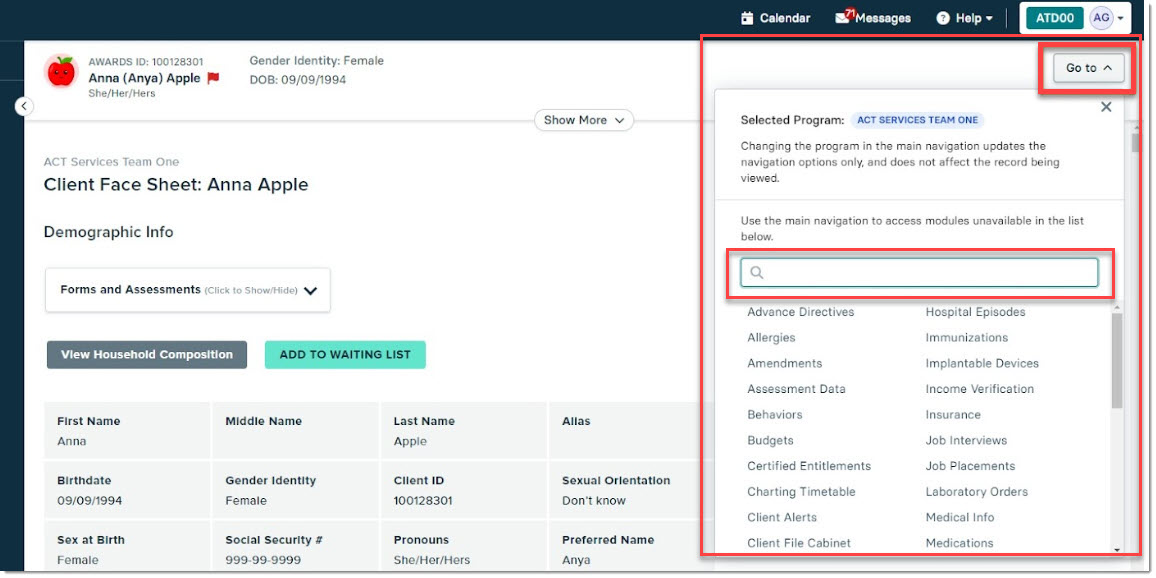Open Client Alerts module
1156x578 pixels.
[x=782, y=518]
